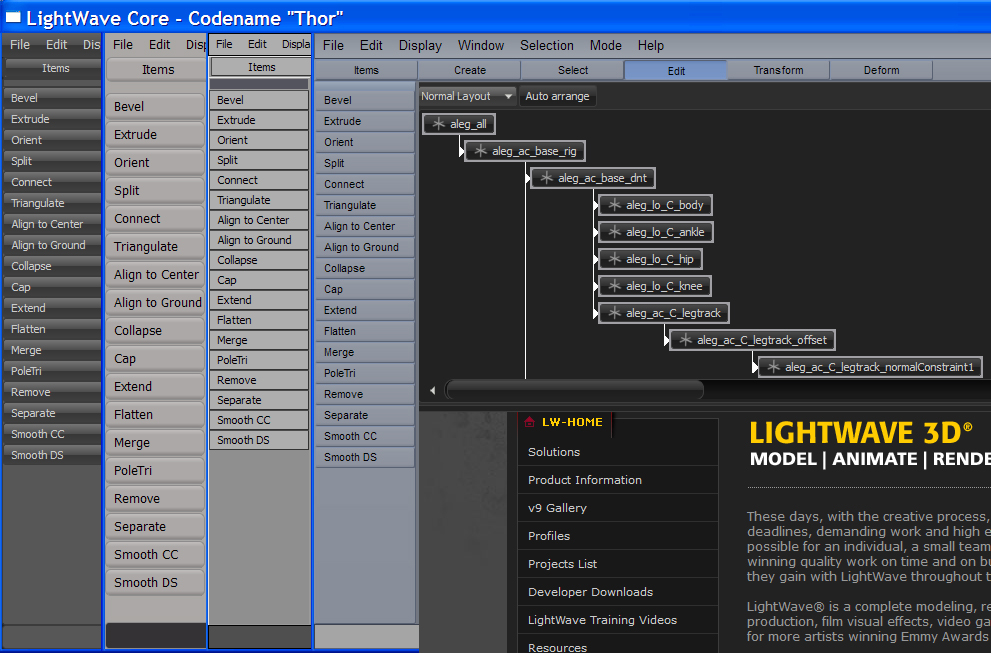Open the Display menu in the blue panel
This screenshot has width=991, height=653.
tap(420, 46)
